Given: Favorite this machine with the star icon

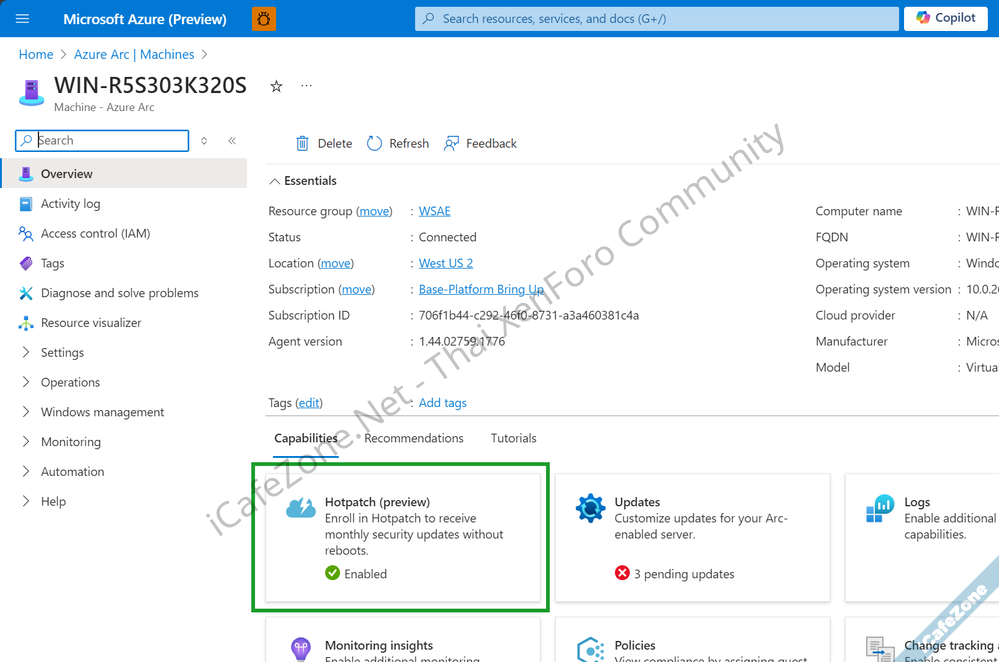Looking at the screenshot, I should 276,87.
